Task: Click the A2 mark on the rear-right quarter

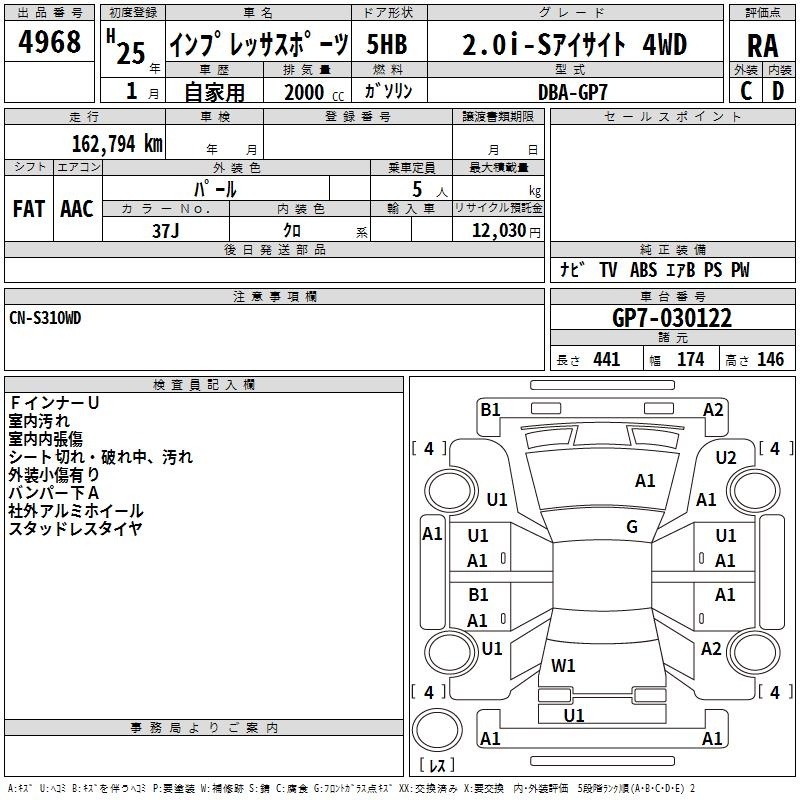Action: 711,649
